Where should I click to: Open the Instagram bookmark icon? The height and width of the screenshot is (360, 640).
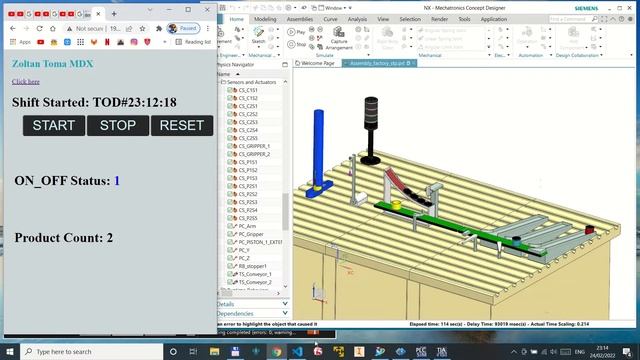click(x=134, y=42)
